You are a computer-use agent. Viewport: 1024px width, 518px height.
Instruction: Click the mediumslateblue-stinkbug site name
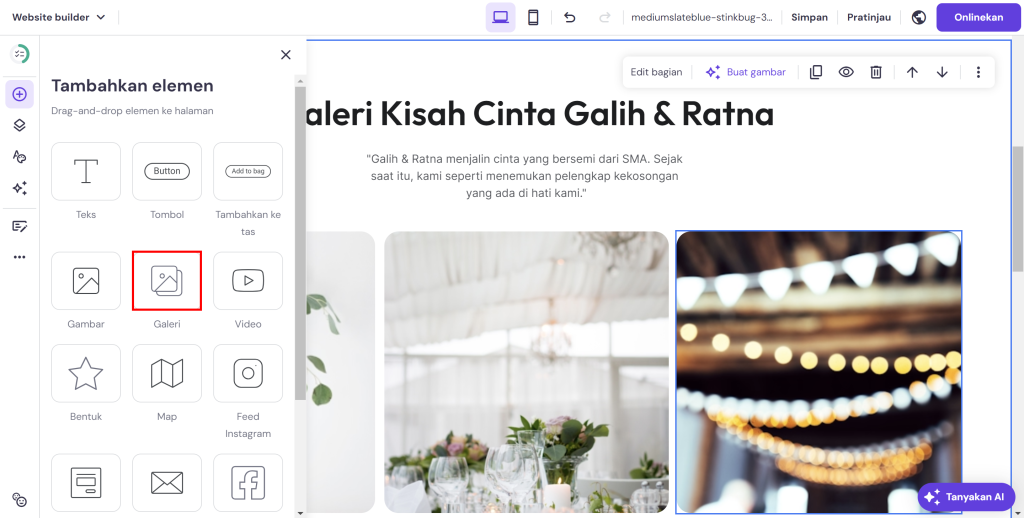[x=701, y=18]
